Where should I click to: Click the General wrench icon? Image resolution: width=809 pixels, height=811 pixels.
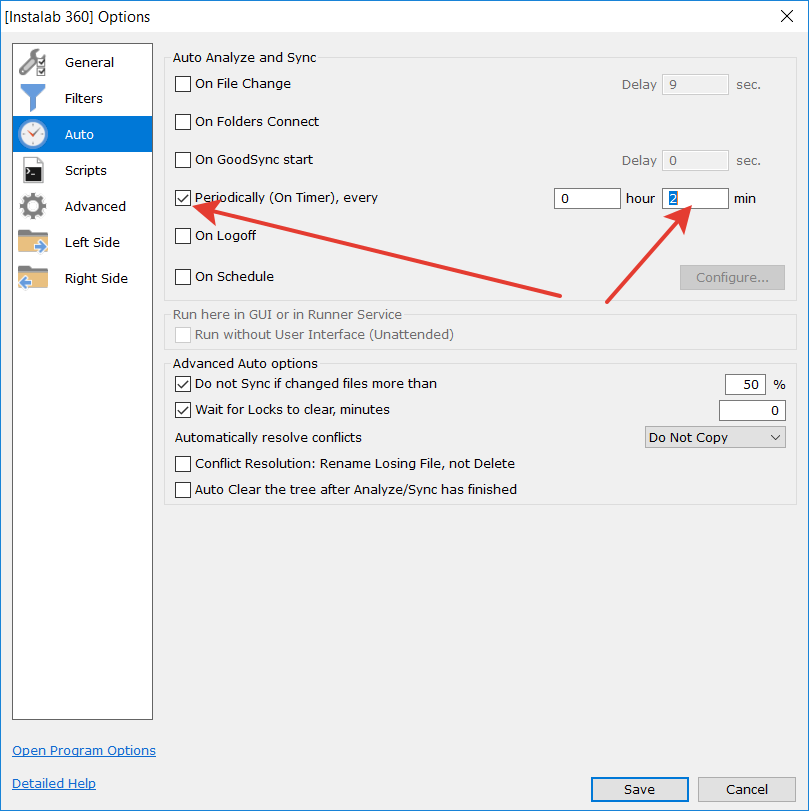pos(33,63)
